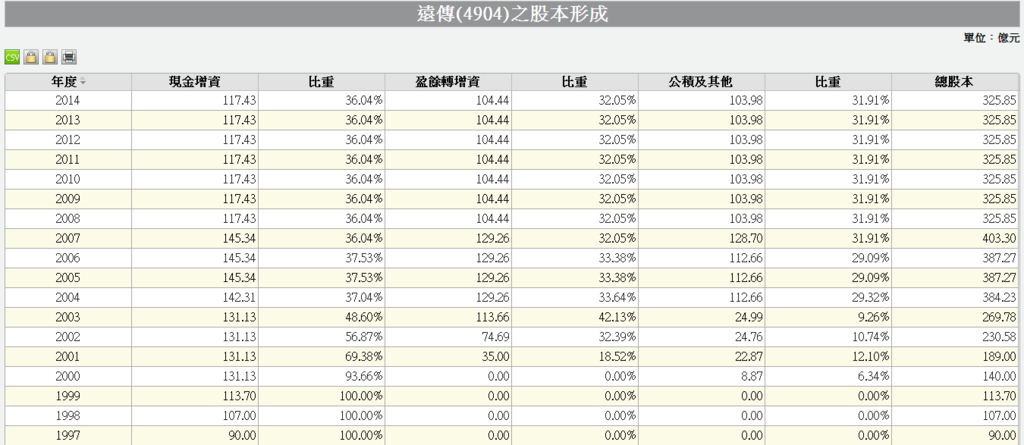Export the table with the CSV icon
1024x445 pixels.
12,58
